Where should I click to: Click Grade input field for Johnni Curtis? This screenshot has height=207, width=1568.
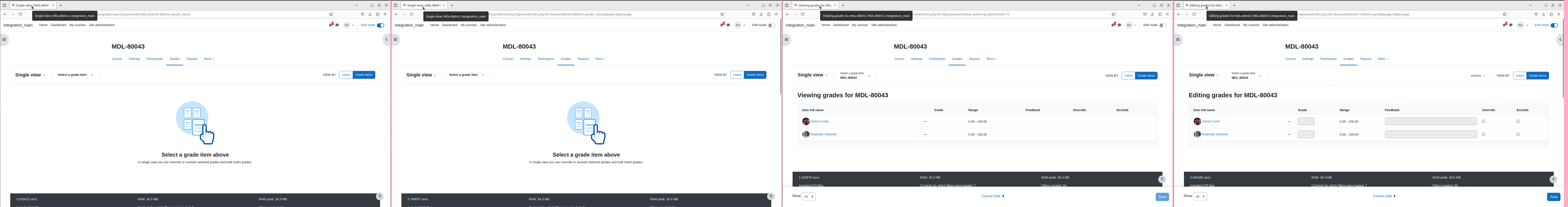[x=1306, y=121]
